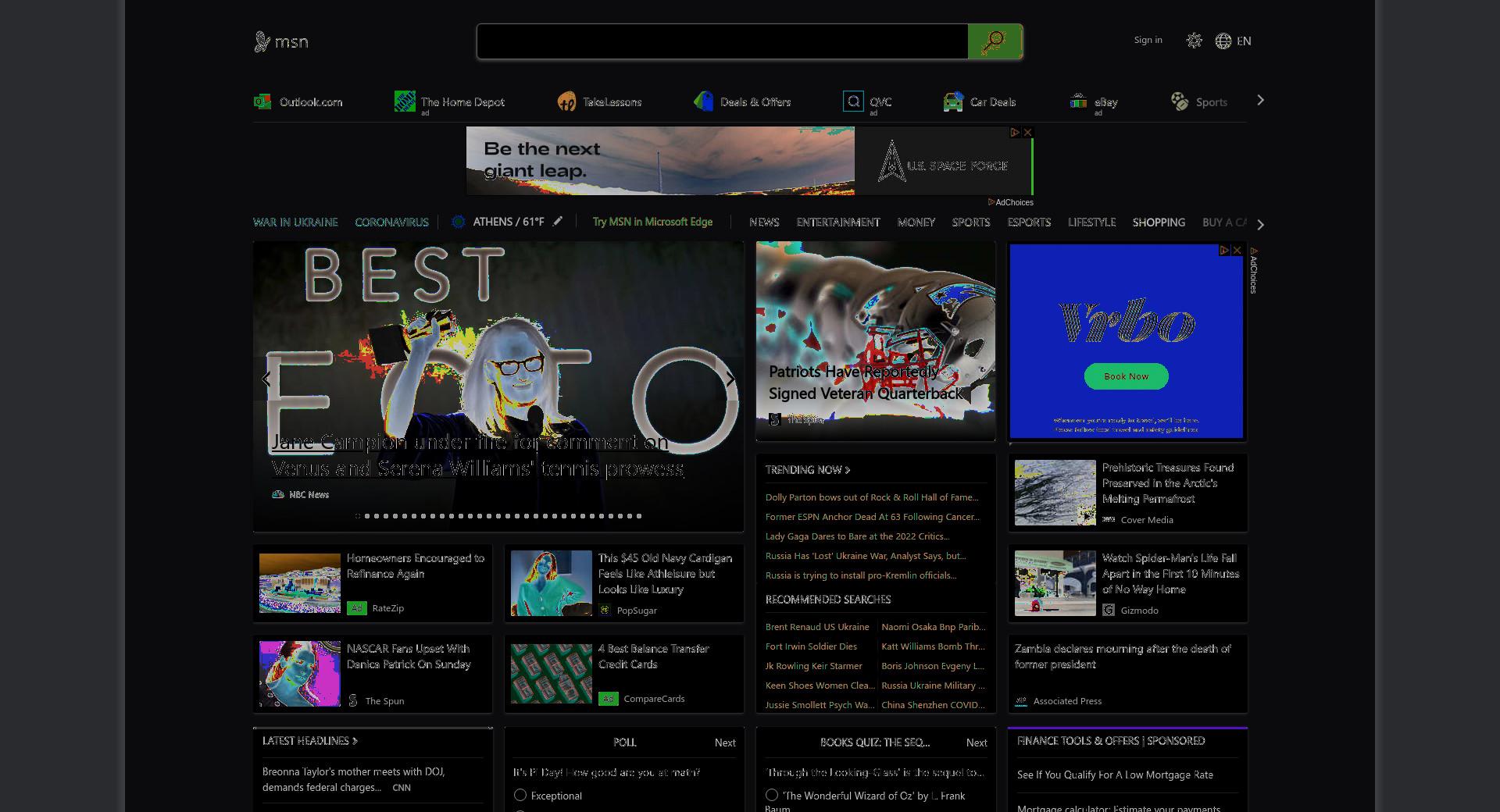Open the Prehistoric Treasures story thumbnail

[1055, 493]
